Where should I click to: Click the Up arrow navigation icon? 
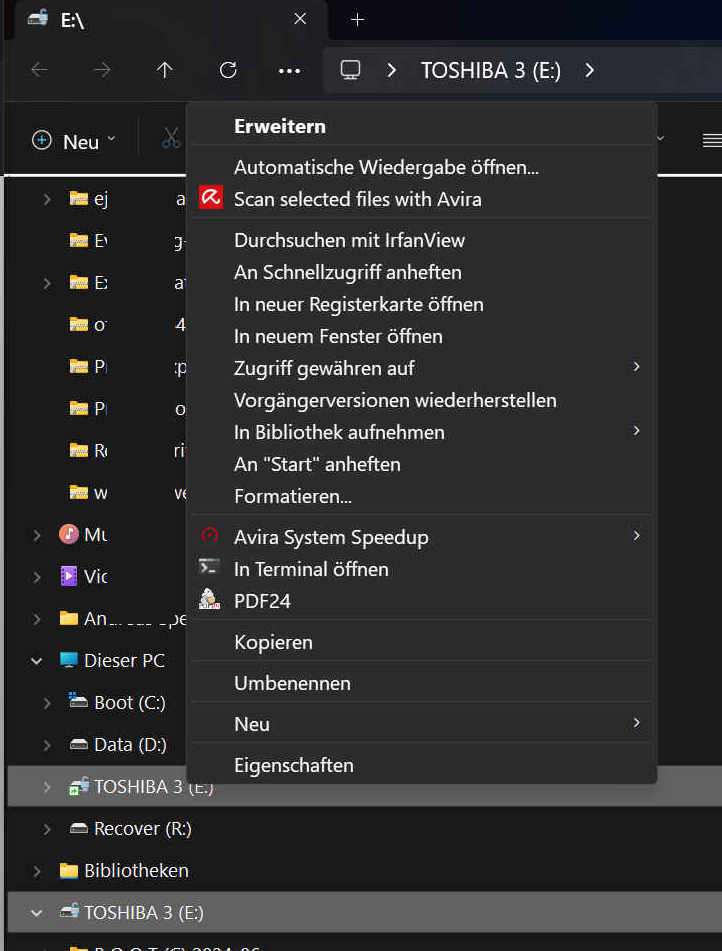[x=164, y=70]
